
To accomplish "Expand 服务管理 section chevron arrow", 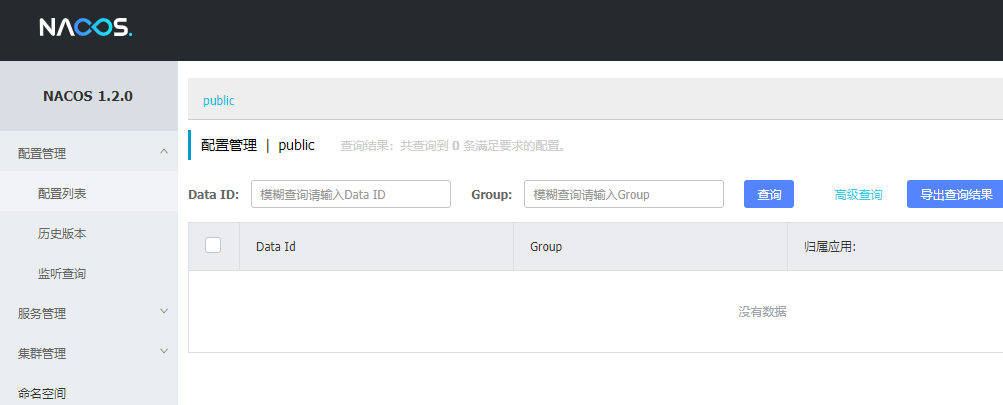I will (x=164, y=312).
